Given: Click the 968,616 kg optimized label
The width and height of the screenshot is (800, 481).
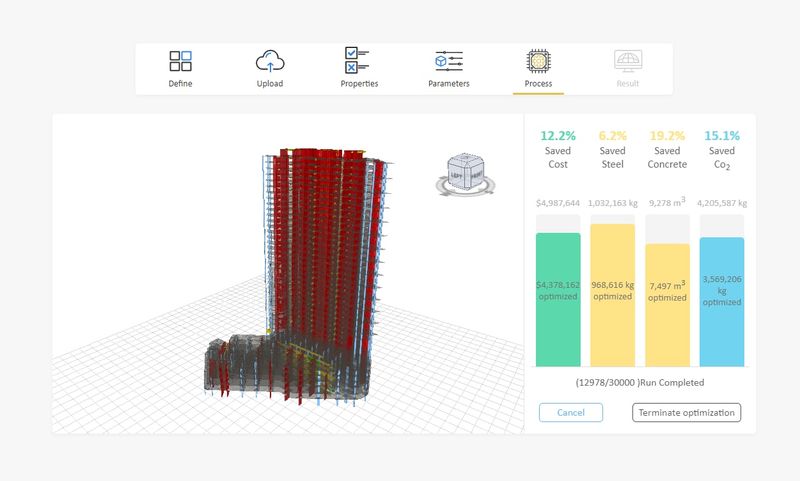Looking at the screenshot, I should (613, 290).
